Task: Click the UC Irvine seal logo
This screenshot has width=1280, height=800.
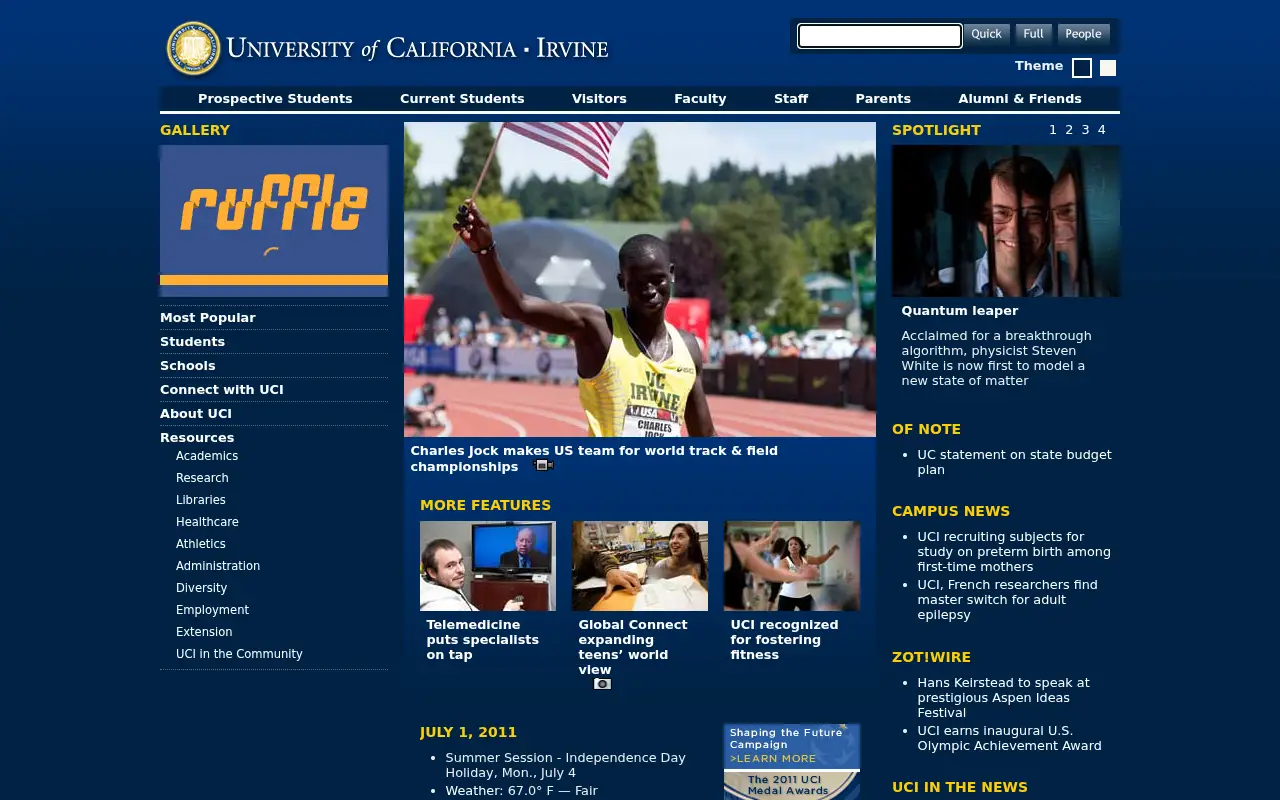Action: [x=194, y=48]
